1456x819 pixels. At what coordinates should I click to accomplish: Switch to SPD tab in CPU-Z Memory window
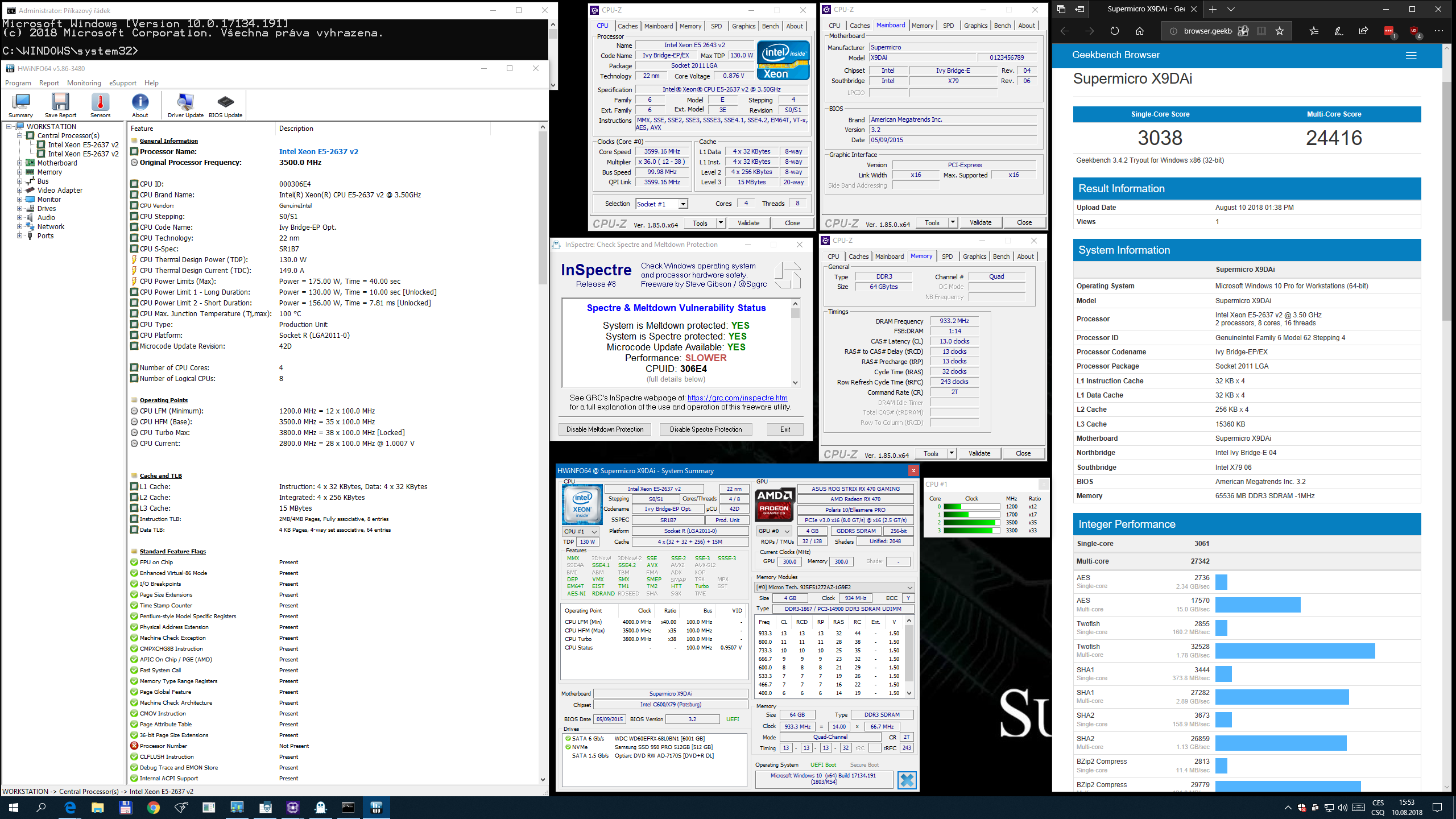click(x=947, y=257)
